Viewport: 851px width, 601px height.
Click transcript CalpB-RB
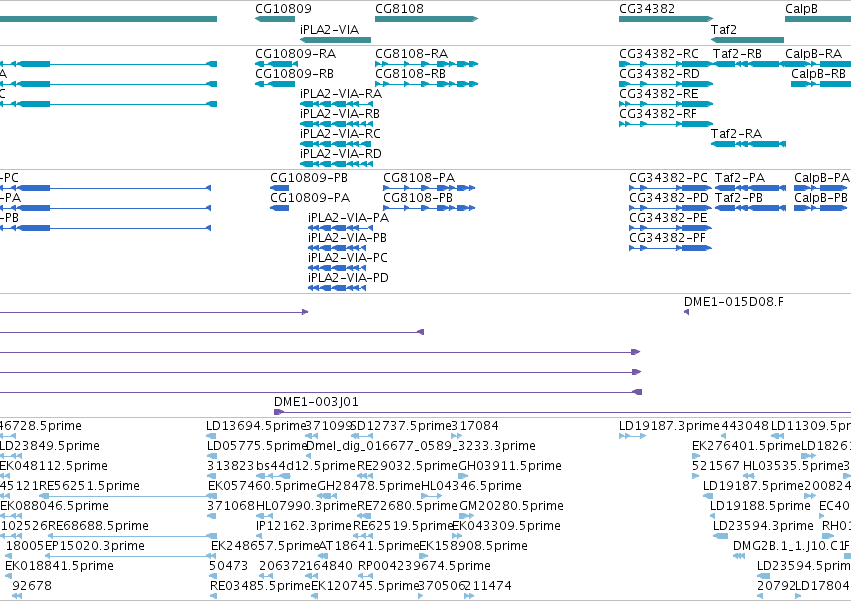click(x=818, y=74)
